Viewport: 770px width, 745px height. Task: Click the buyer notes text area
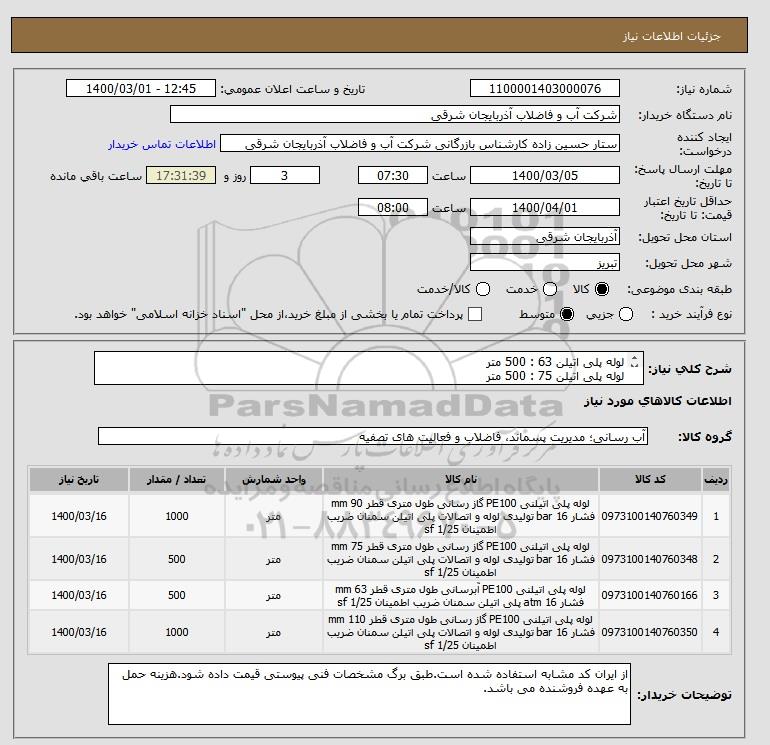[369, 694]
